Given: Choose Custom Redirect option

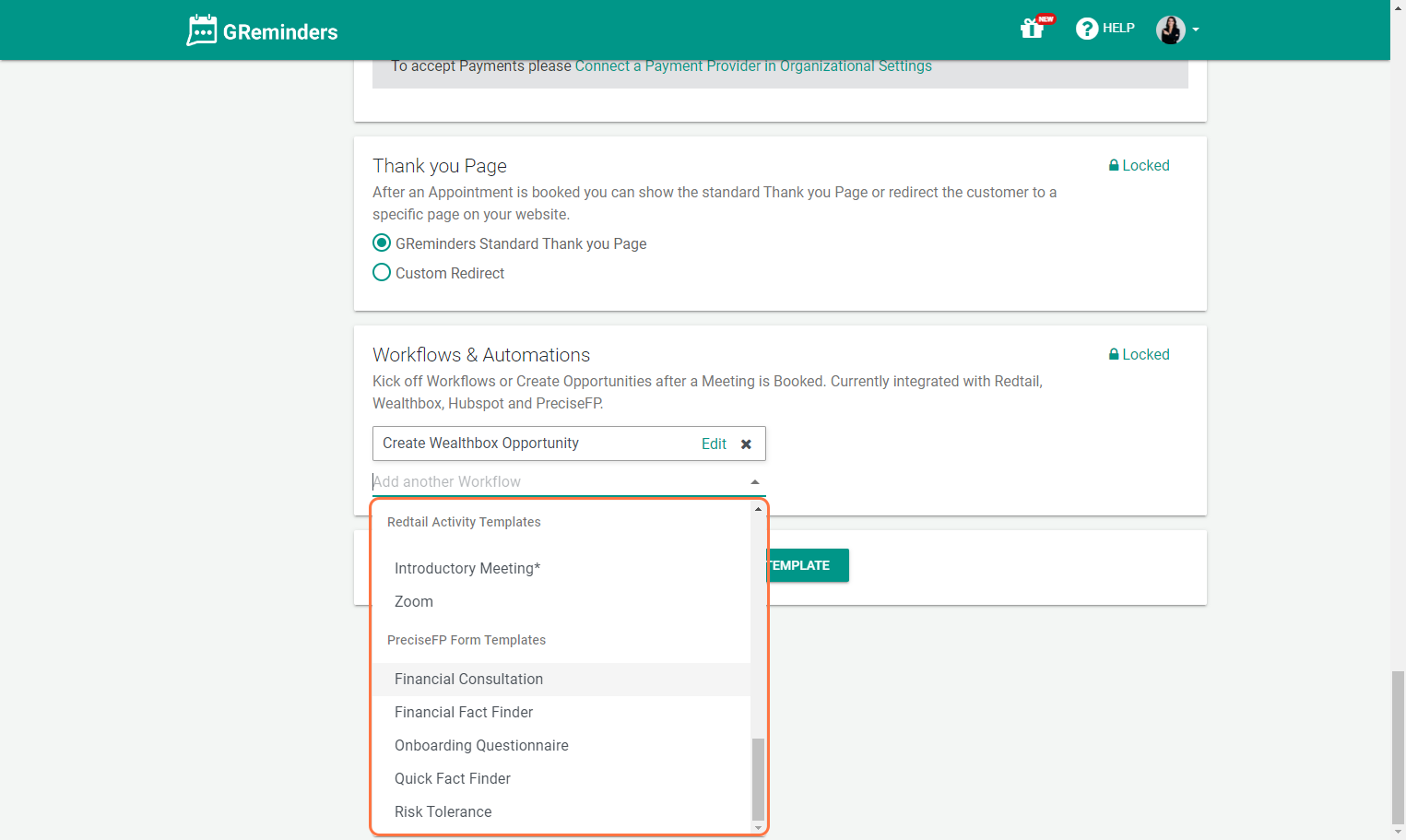Looking at the screenshot, I should [382, 272].
